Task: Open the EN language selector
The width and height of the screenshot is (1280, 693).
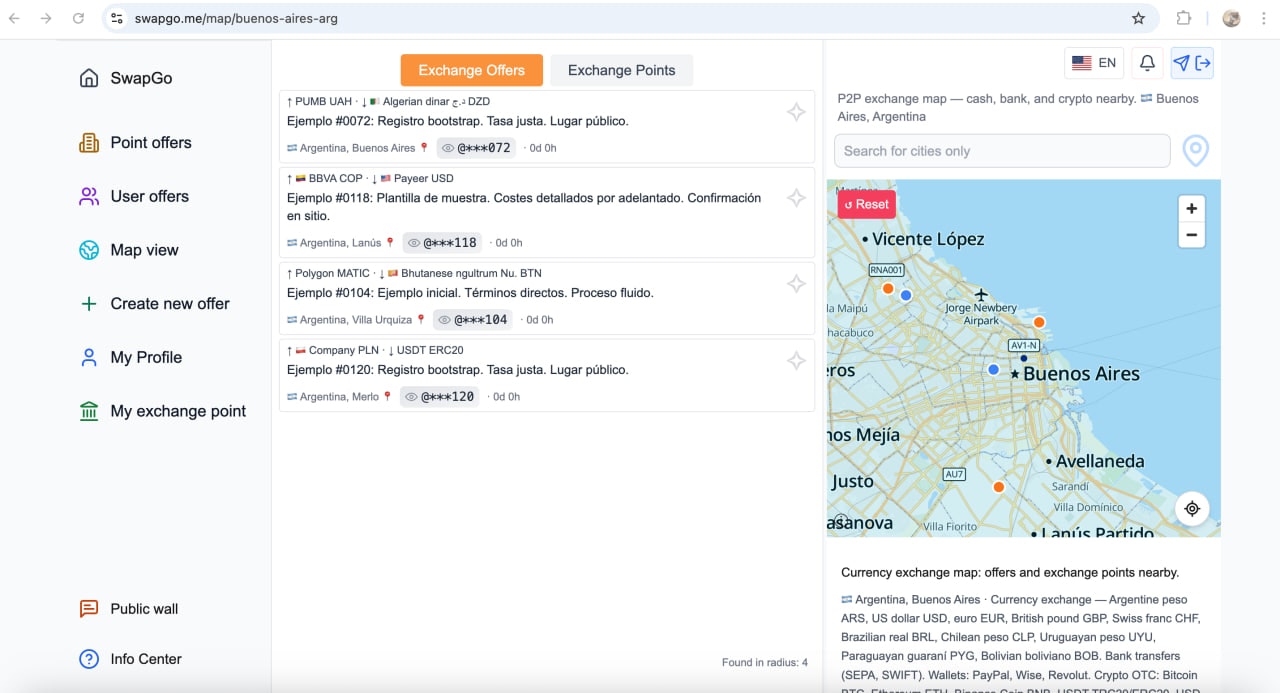Action: pos(1093,62)
